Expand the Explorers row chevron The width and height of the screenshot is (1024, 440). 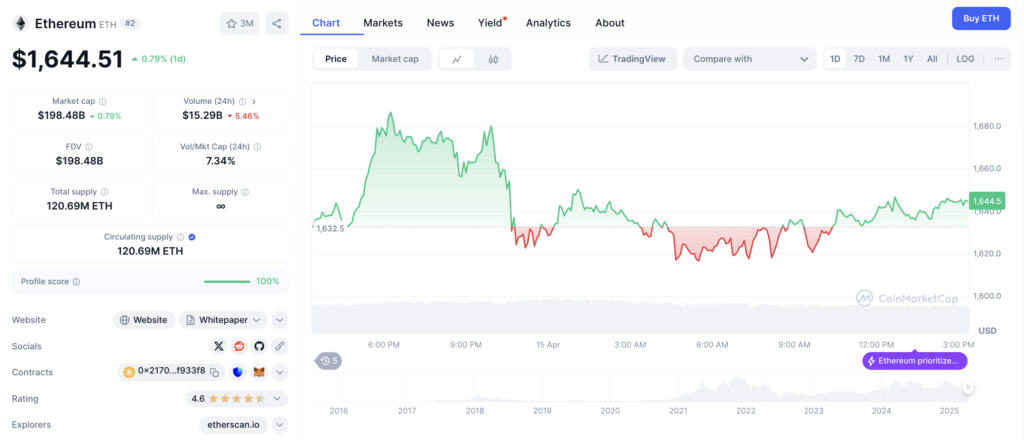[x=280, y=424]
